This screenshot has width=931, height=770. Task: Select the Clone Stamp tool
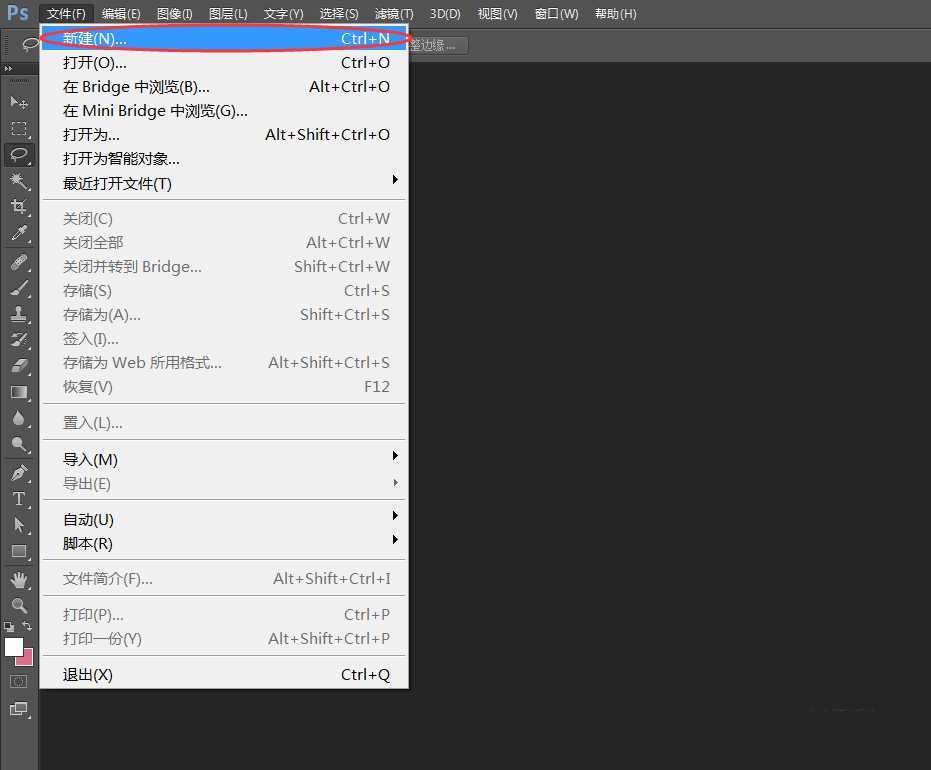19,313
